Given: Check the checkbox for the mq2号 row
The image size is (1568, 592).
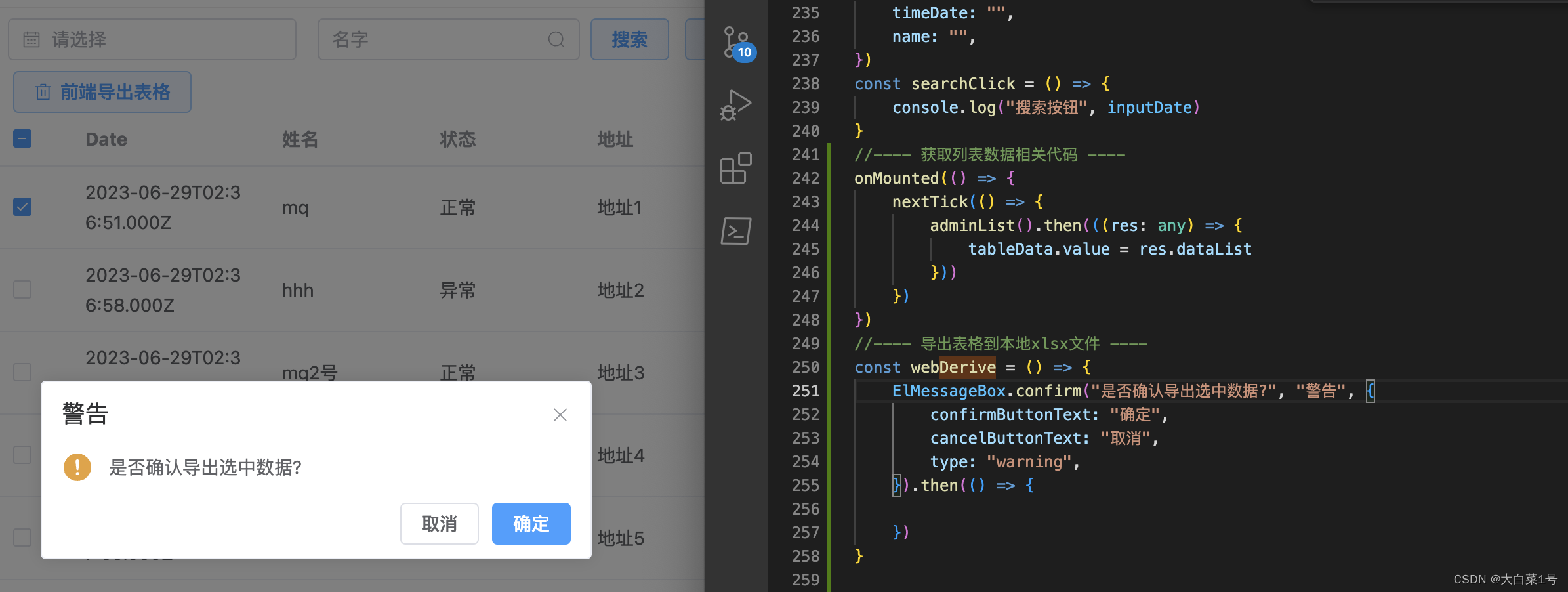Looking at the screenshot, I should 22,371.
